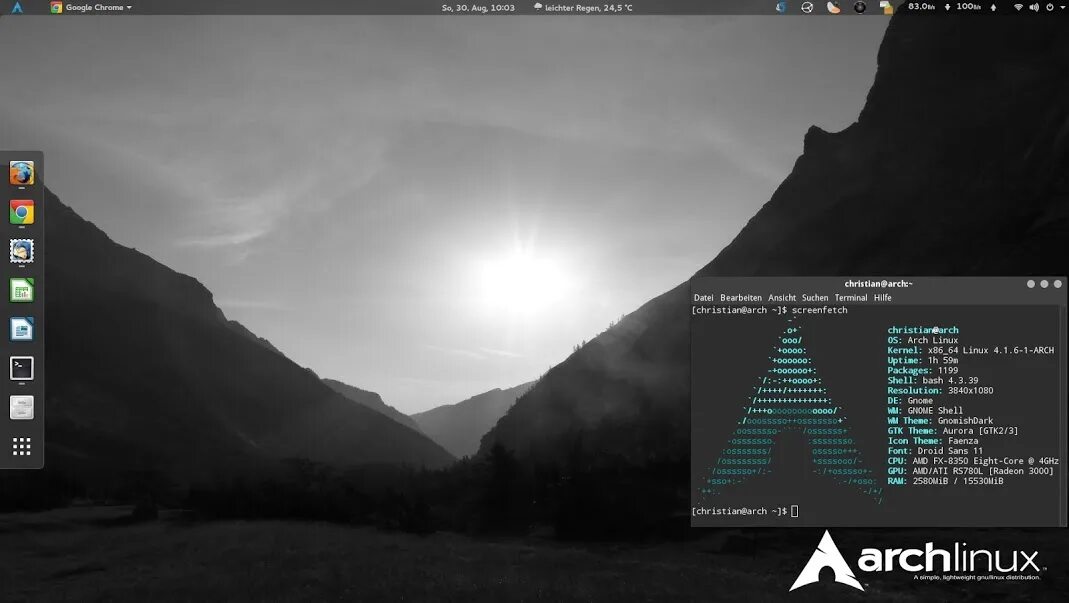Click the 'screenfetch' command text
The width and height of the screenshot is (1069, 603).
coord(819,310)
